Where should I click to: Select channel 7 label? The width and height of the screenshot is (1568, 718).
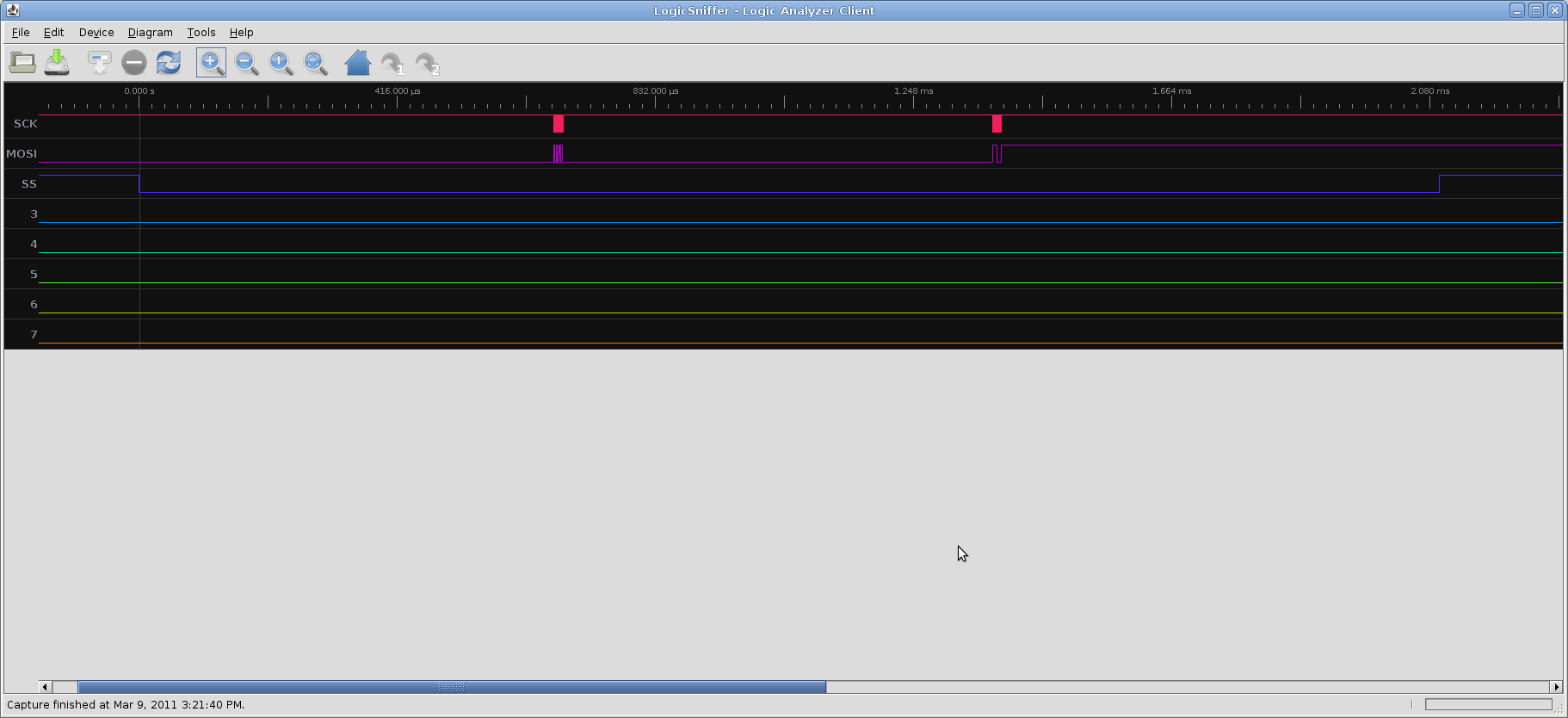click(34, 334)
